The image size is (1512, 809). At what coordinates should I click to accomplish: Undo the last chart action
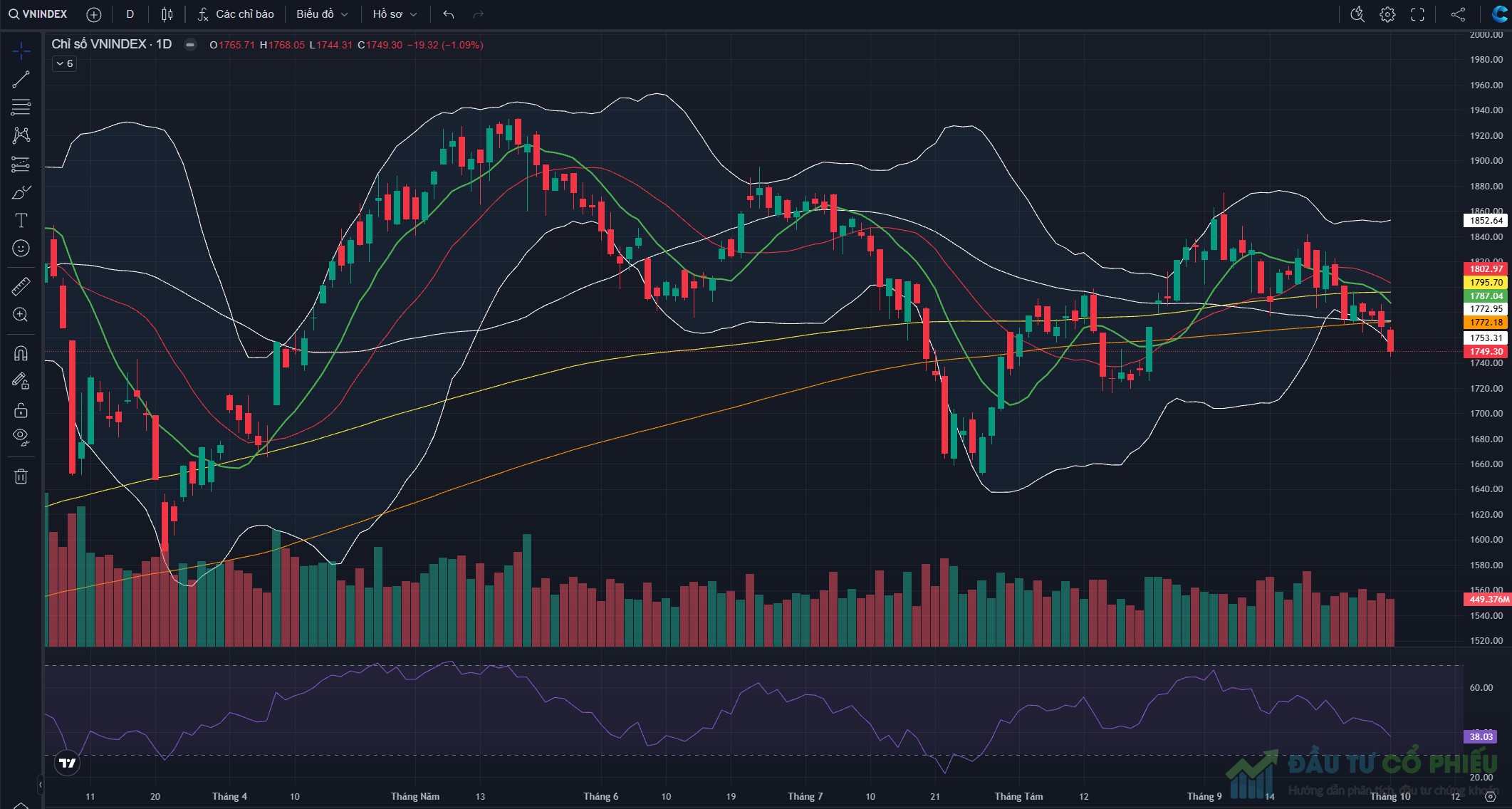point(448,14)
